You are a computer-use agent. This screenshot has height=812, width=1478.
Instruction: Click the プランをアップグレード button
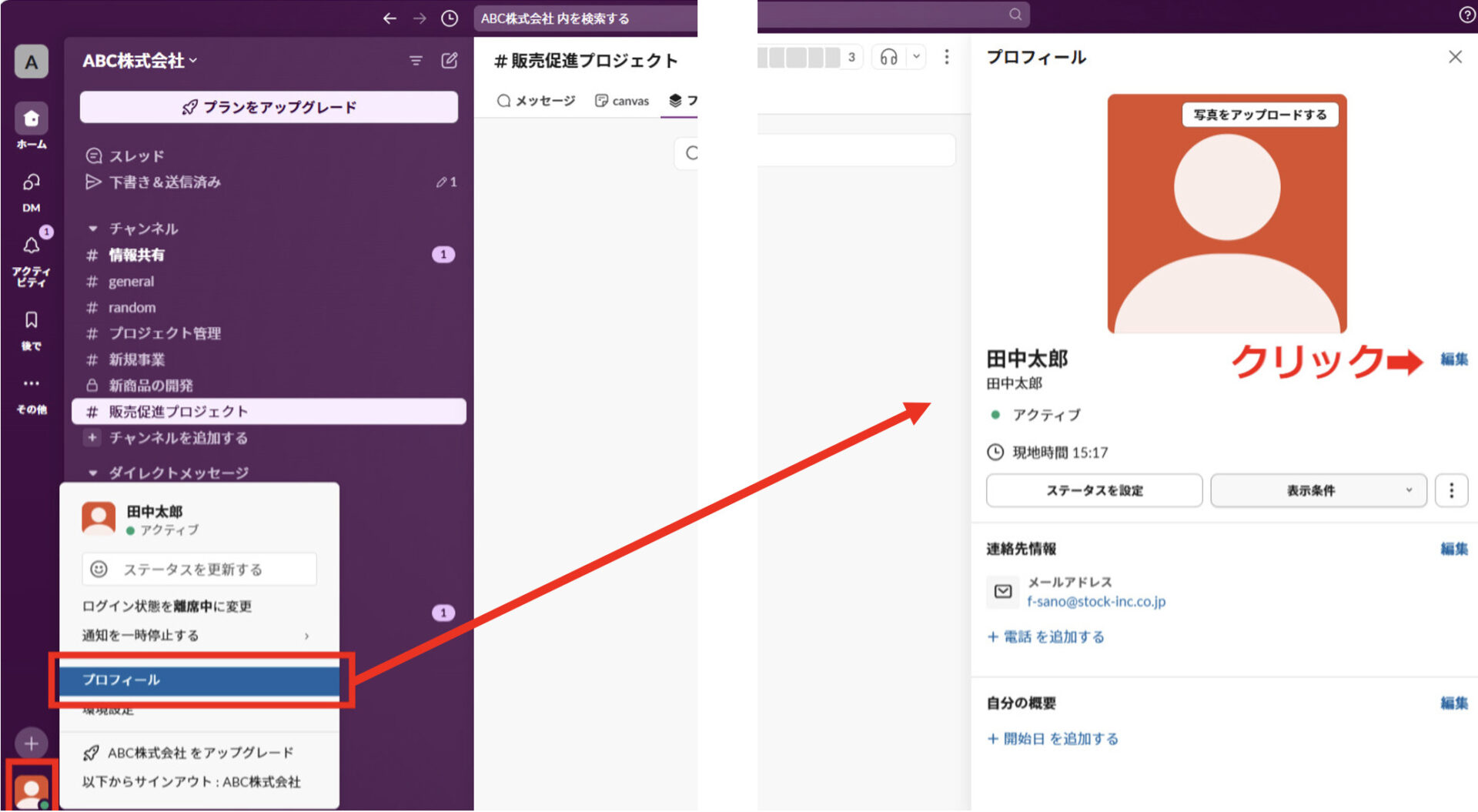point(268,107)
